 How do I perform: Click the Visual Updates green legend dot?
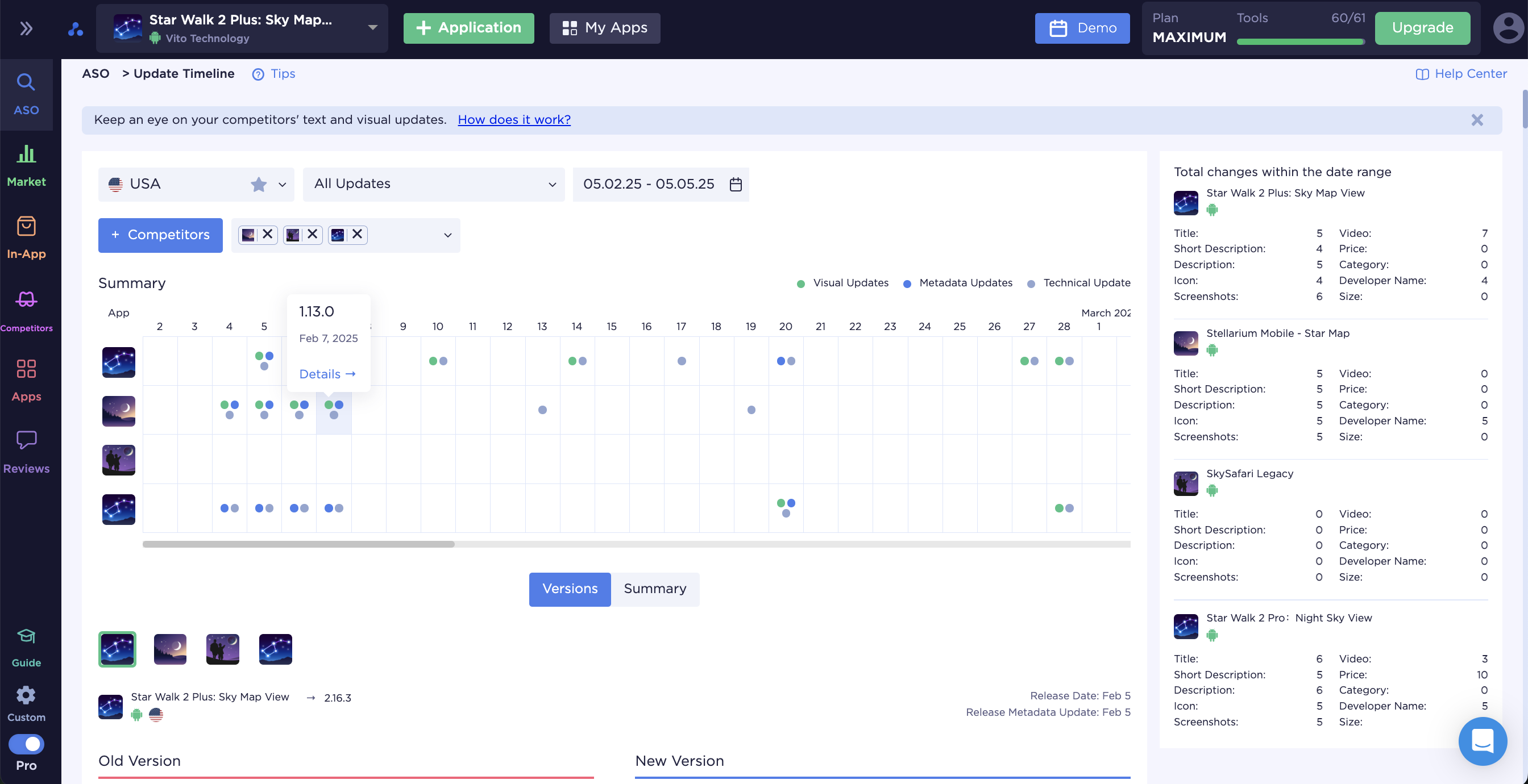(x=800, y=283)
